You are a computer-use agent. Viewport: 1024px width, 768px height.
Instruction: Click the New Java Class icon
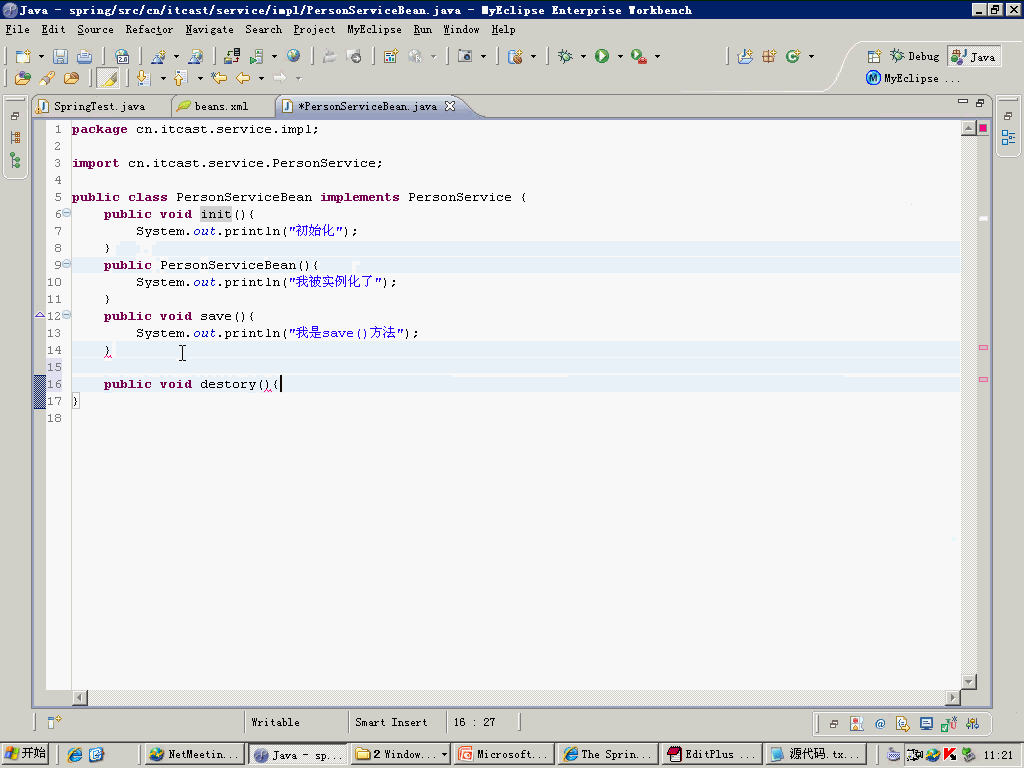pyautogui.click(x=793, y=57)
